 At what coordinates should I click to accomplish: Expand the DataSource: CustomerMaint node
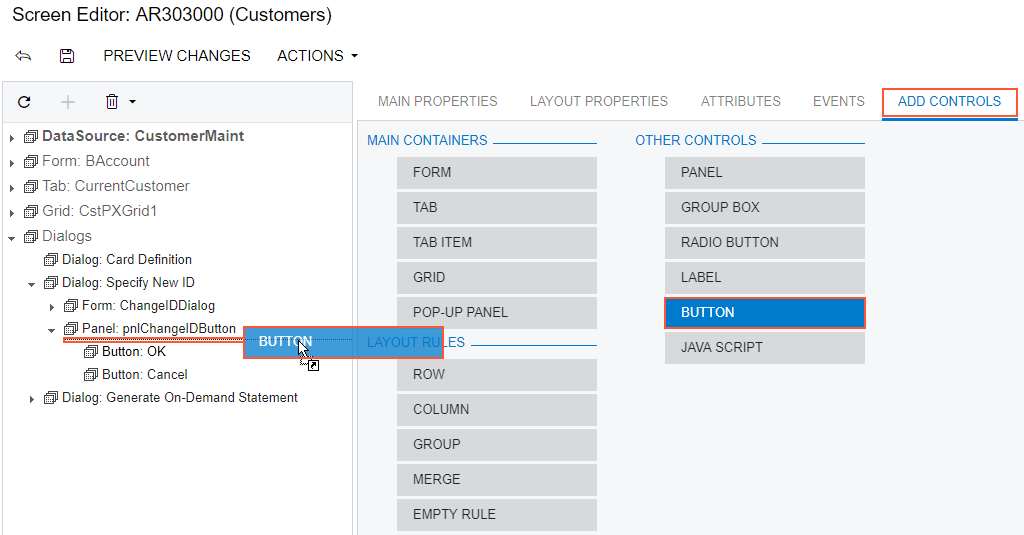(x=12, y=137)
